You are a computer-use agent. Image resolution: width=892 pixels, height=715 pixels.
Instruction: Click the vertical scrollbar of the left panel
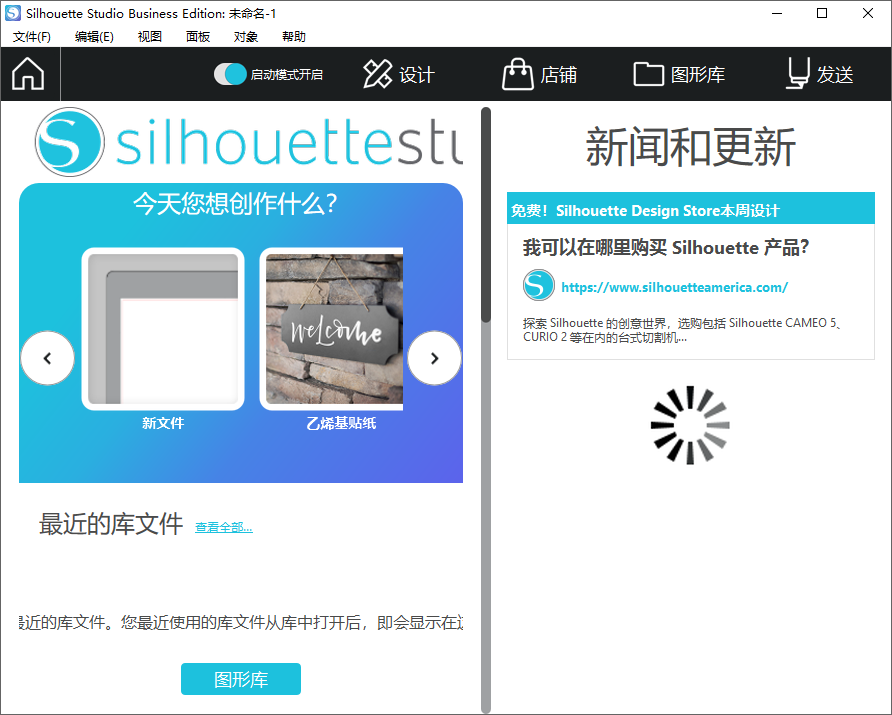486,410
